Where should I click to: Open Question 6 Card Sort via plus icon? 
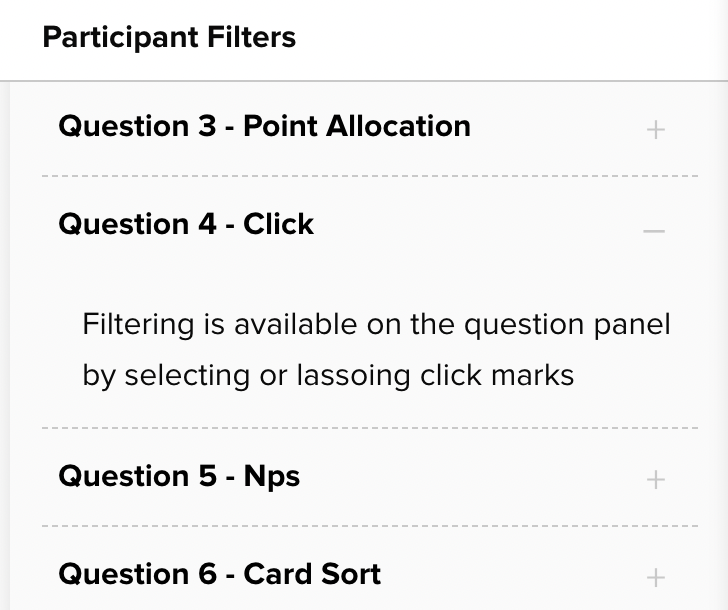[x=655, y=577]
